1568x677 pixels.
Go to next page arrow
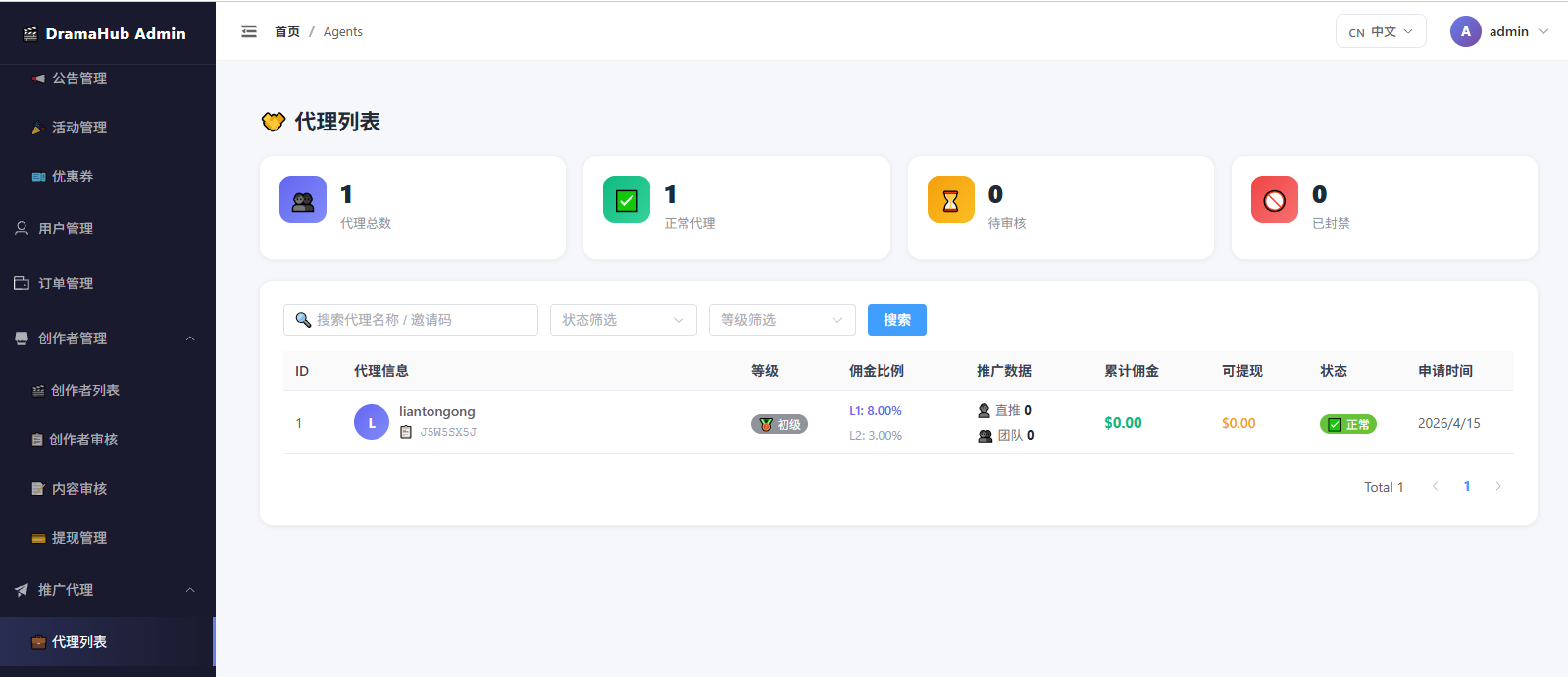coord(1498,486)
